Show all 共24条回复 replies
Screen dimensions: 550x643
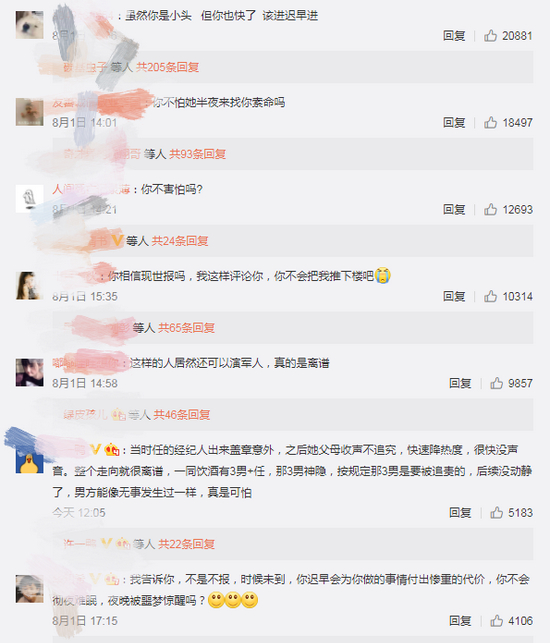point(180,241)
